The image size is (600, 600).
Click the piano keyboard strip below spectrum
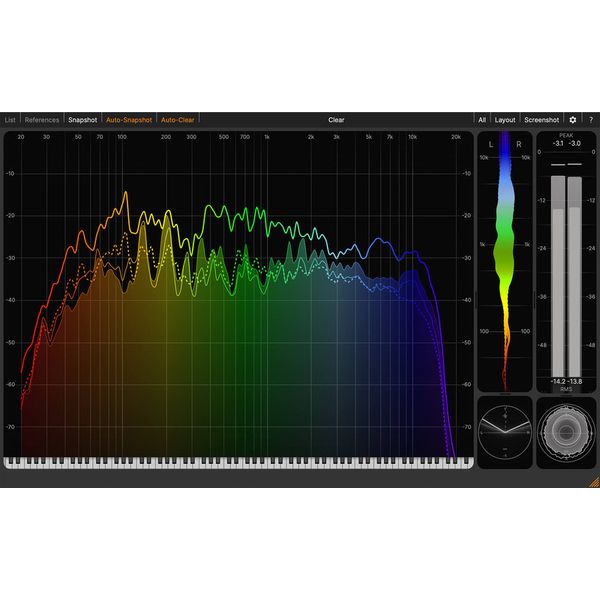coord(238,462)
